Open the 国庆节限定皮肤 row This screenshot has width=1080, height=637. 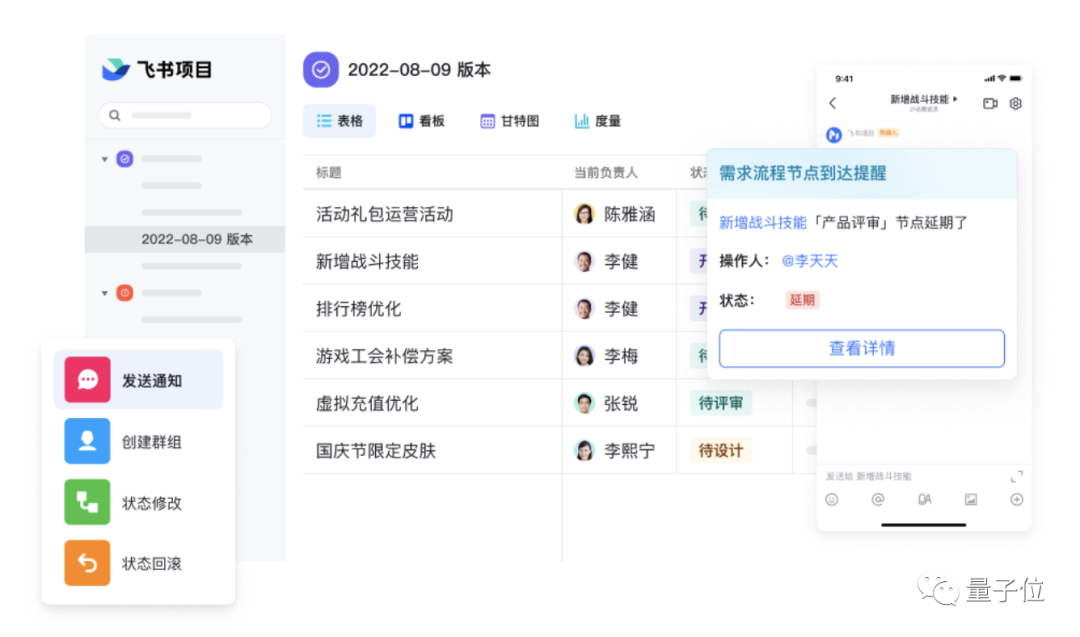[375, 451]
